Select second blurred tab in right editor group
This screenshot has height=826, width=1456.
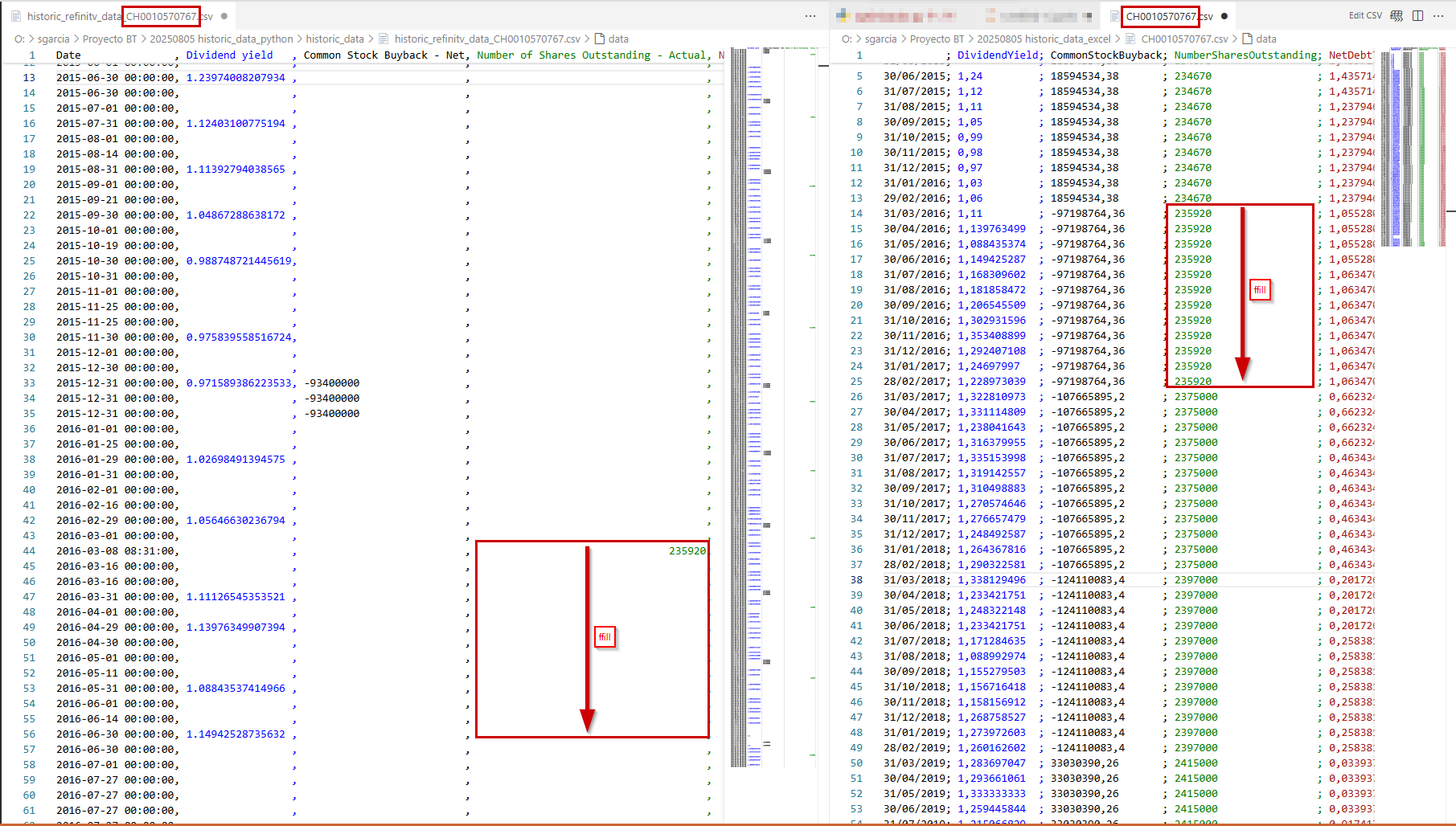(x=1038, y=16)
